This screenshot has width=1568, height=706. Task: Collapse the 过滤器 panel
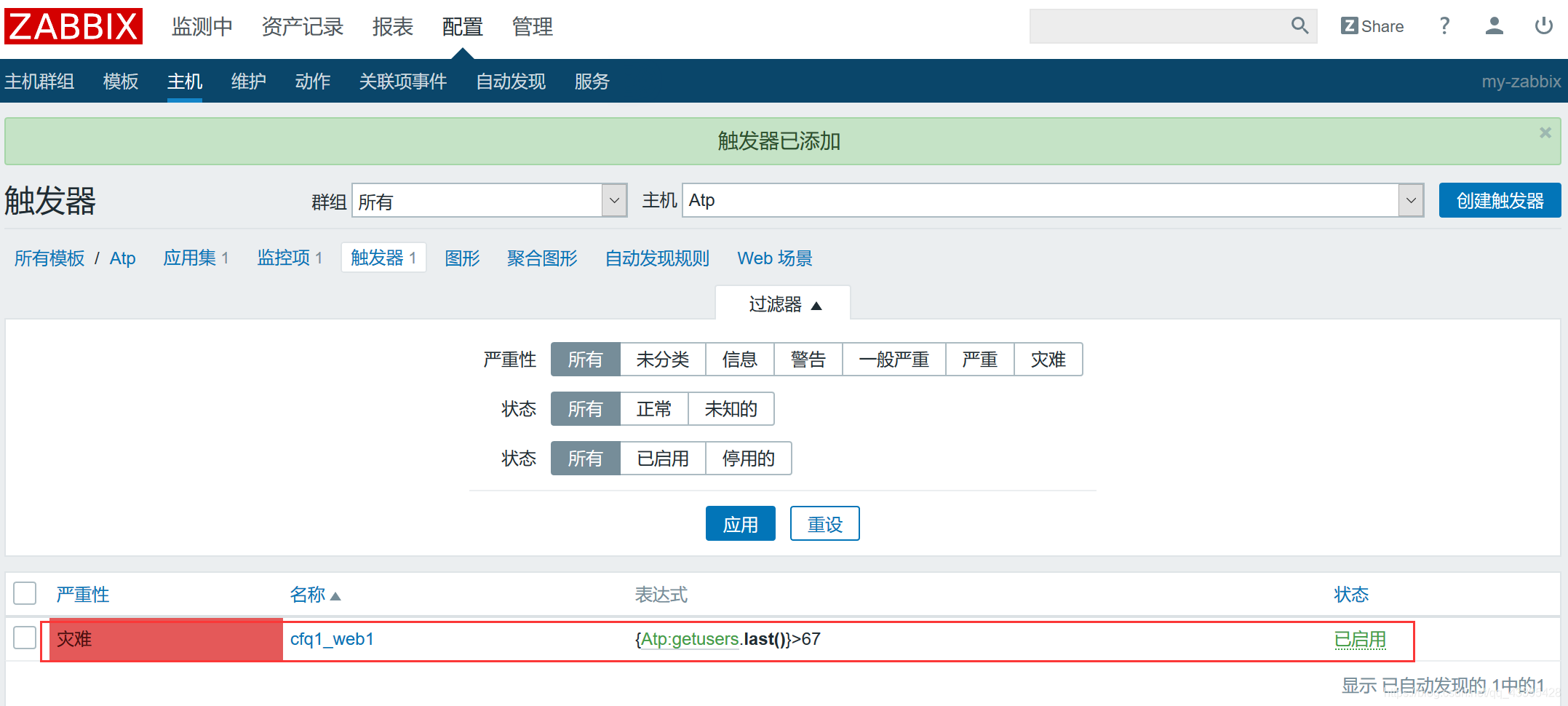coord(784,304)
